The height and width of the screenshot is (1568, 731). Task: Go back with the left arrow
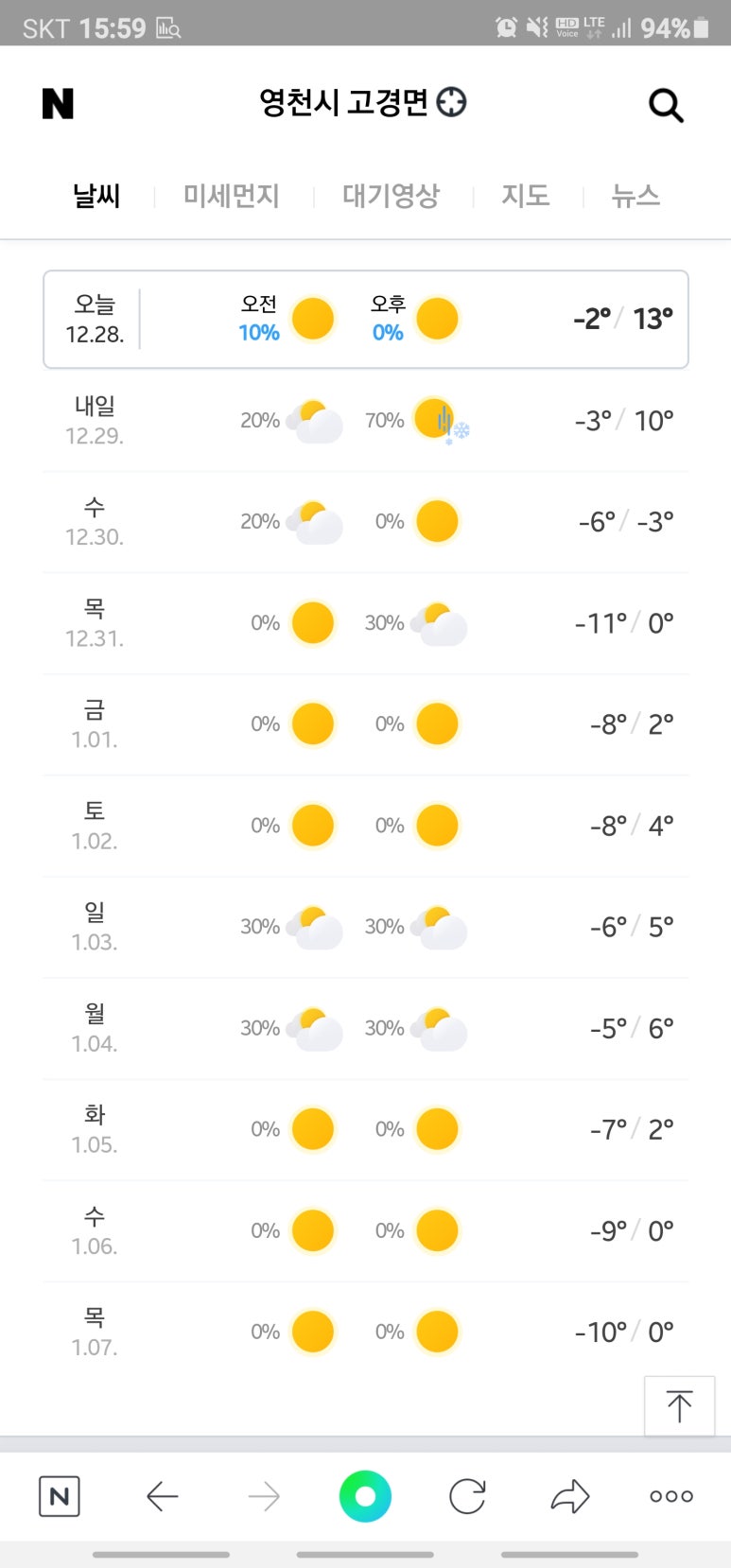(x=163, y=1496)
